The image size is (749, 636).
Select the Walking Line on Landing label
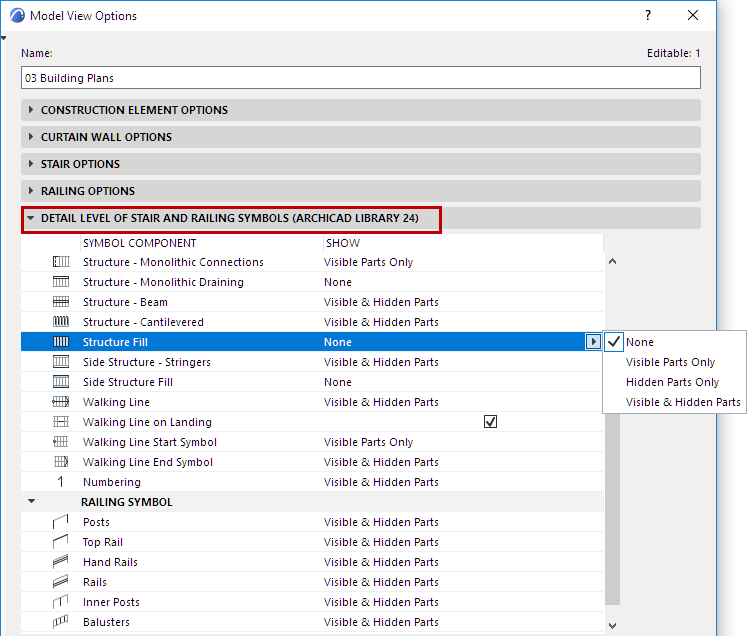point(147,422)
